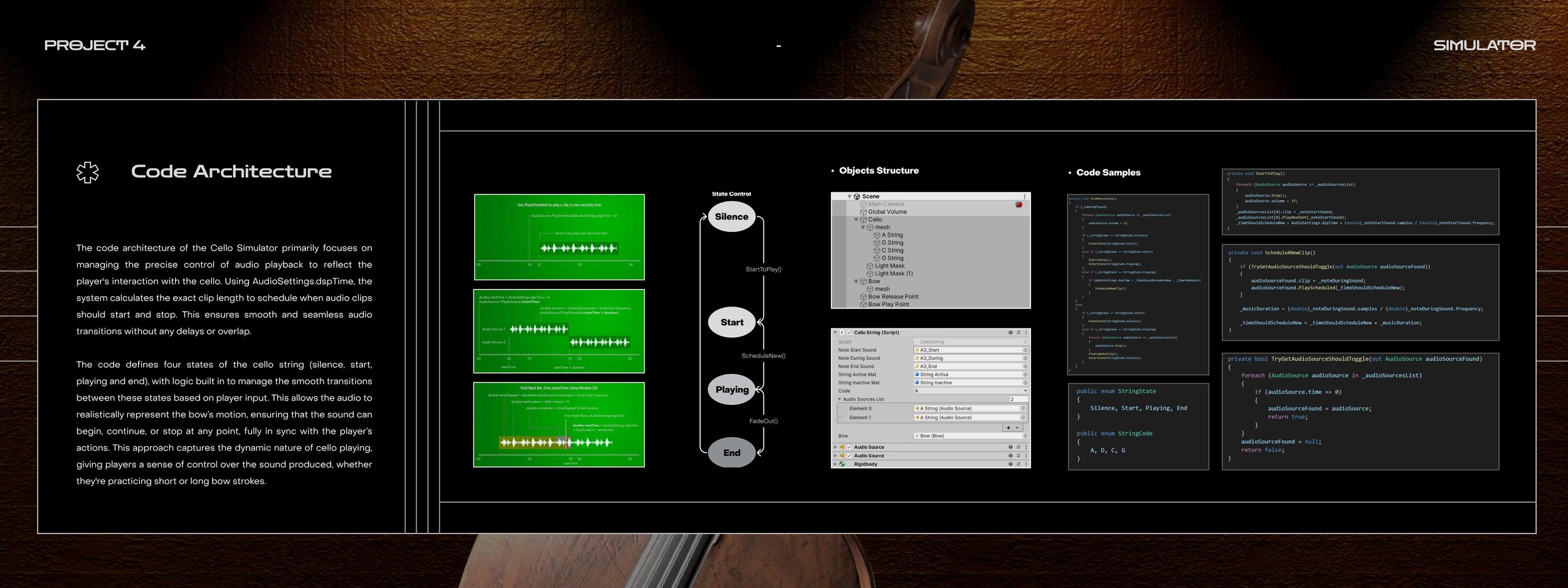Remove an element from Audio Sources List
This screenshot has height=588, width=1568.
[x=1017, y=428]
